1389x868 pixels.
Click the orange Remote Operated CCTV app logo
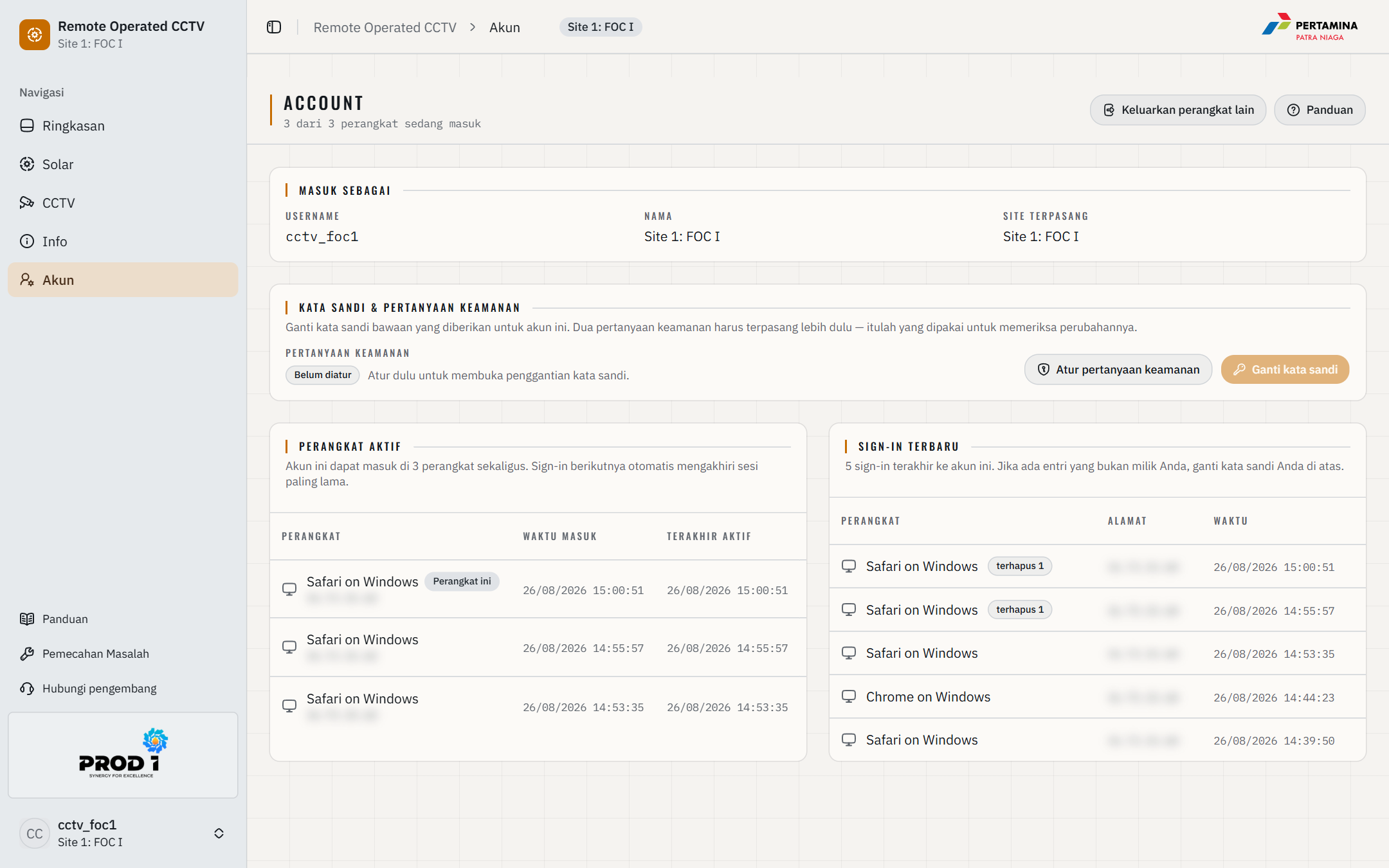(x=35, y=34)
